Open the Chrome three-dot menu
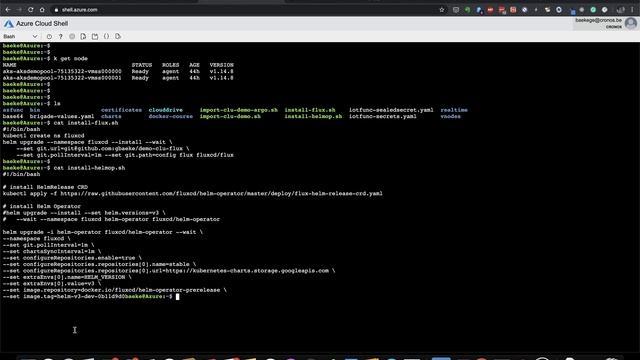 (x=632, y=9)
